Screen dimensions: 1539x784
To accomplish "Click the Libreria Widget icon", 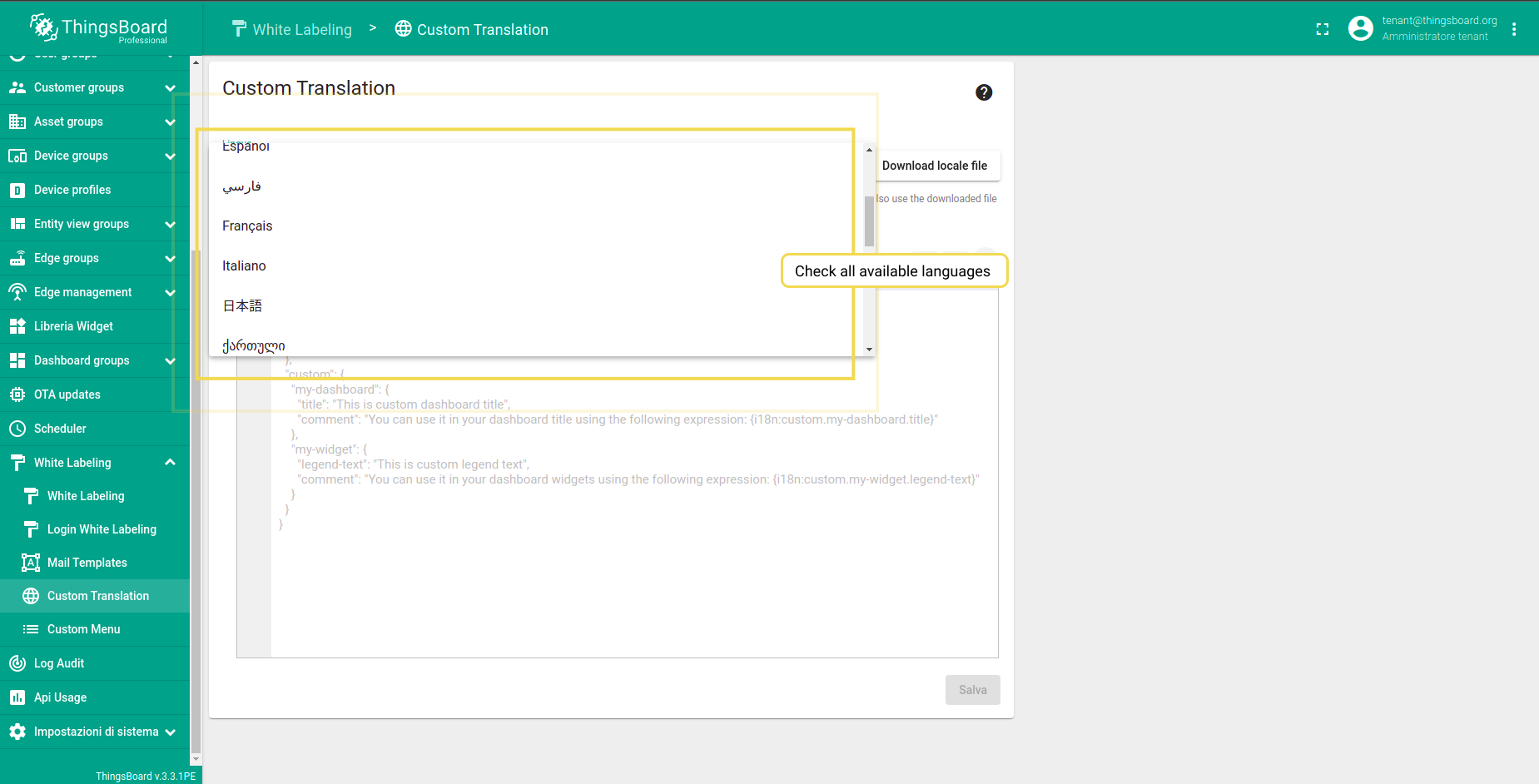I will pyautogui.click(x=17, y=326).
